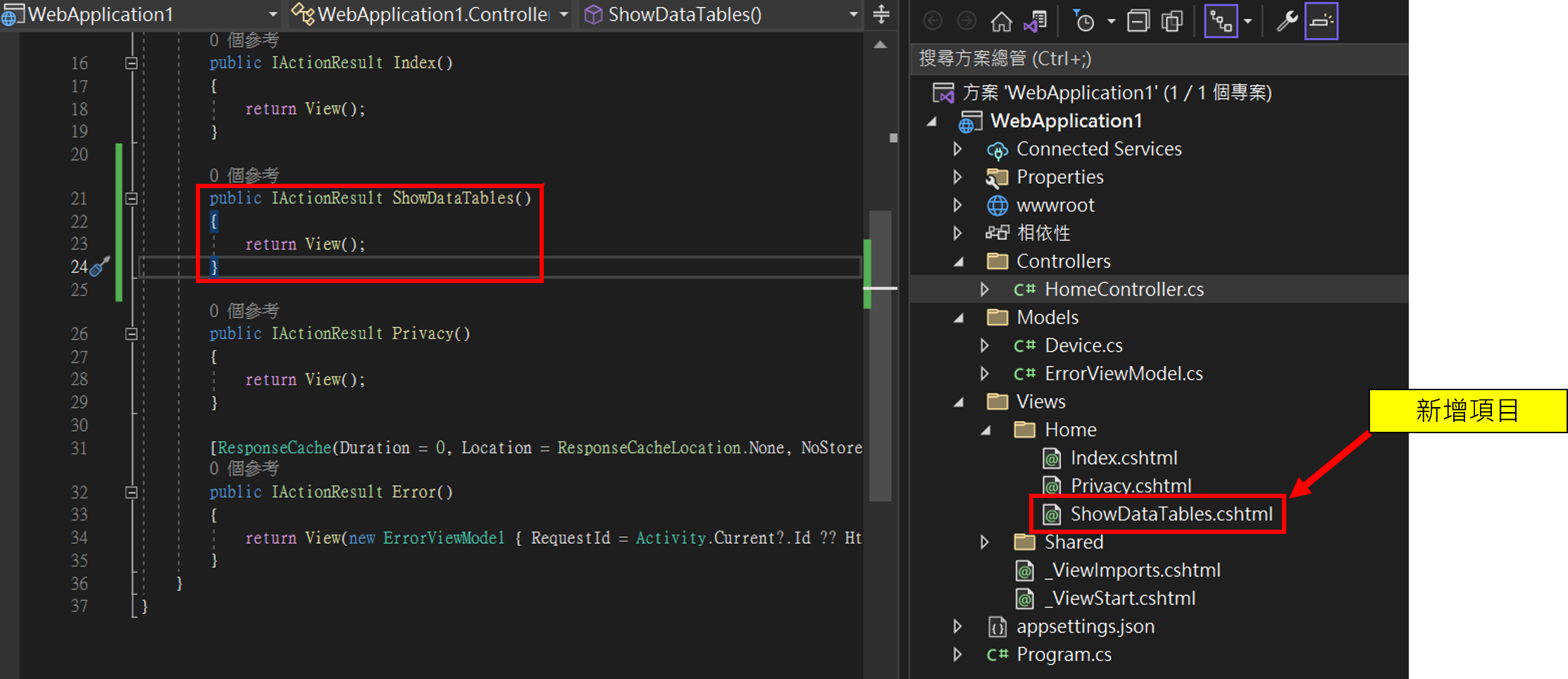
Task: Select ShowDataTables.cshtml in the Home folder
Action: 1171,514
